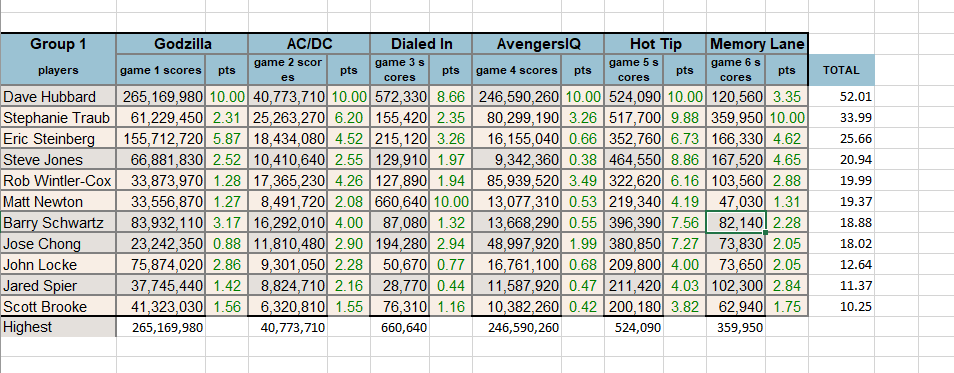Click the Highest row label cell

[x=58, y=327]
